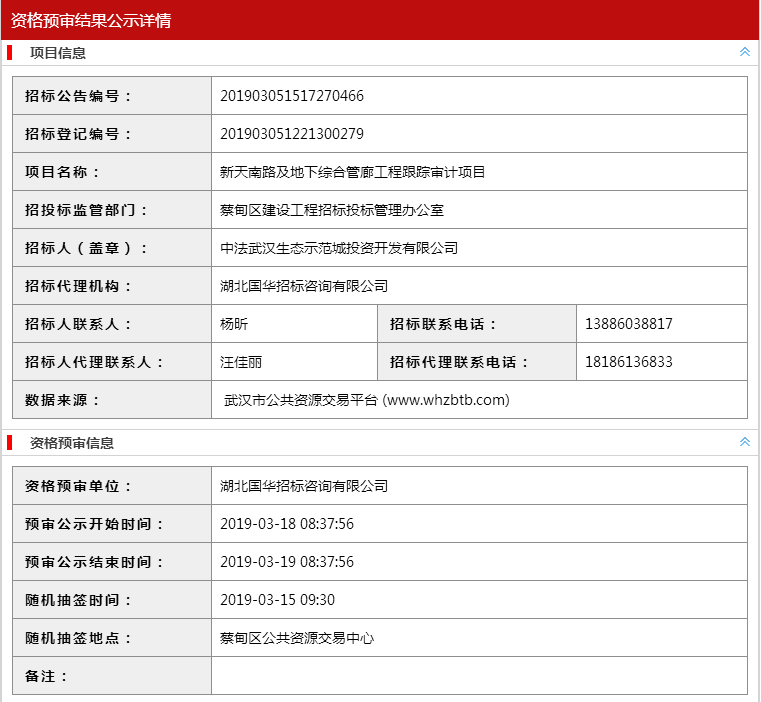Select lottery time 2019-03-15 09:30
The width and height of the screenshot is (761, 702).
278,600
